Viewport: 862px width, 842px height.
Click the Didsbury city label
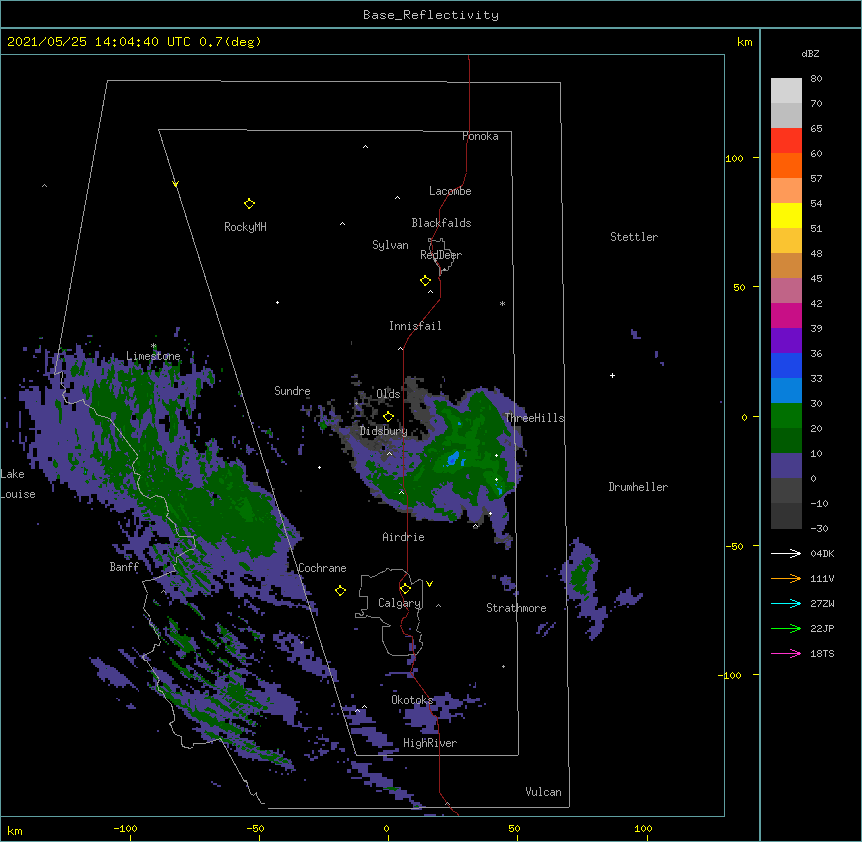[383, 431]
